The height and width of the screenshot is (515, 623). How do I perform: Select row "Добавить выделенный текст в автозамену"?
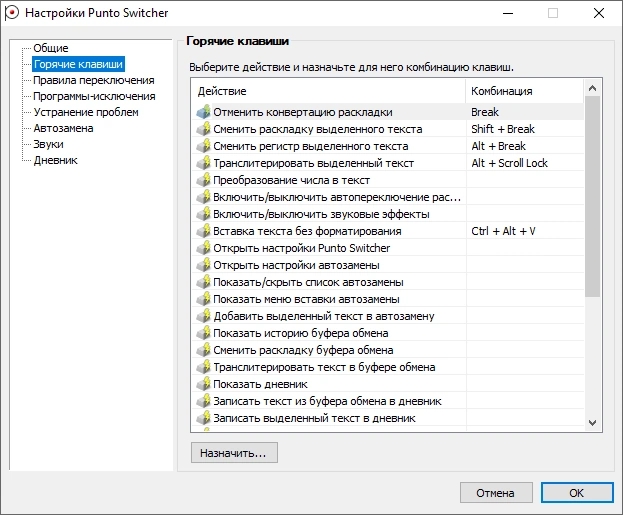click(x=388, y=316)
